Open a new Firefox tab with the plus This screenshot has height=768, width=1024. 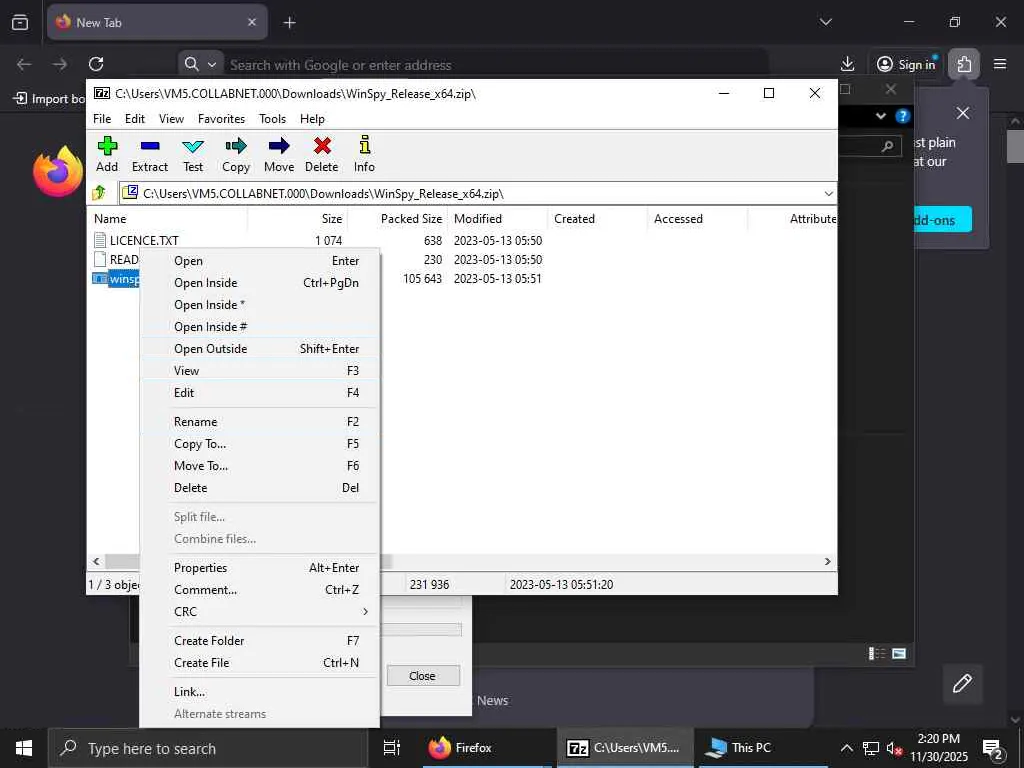pyautogui.click(x=289, y=23)
